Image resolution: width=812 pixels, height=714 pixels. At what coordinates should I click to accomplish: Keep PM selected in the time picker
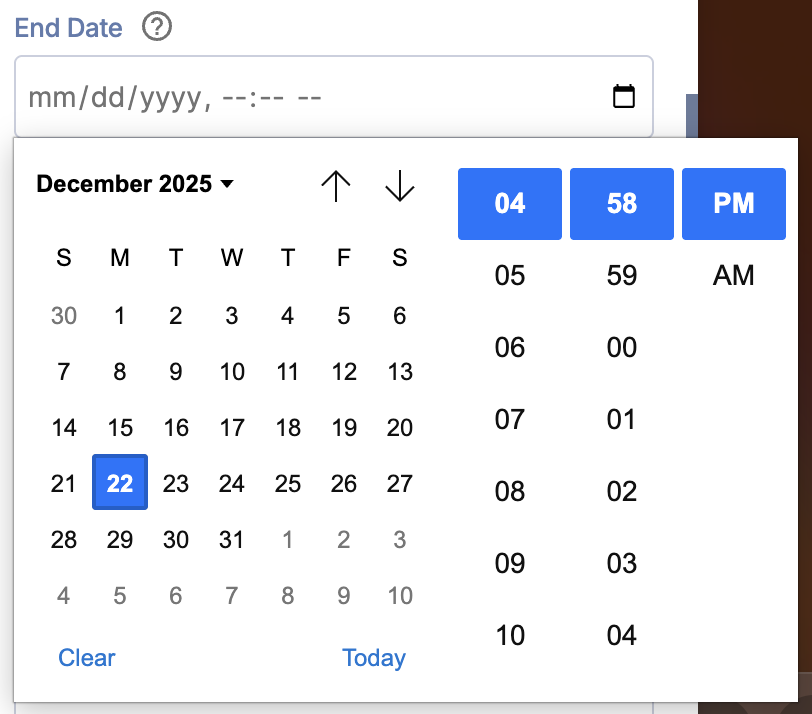click(x=733, y=204)
